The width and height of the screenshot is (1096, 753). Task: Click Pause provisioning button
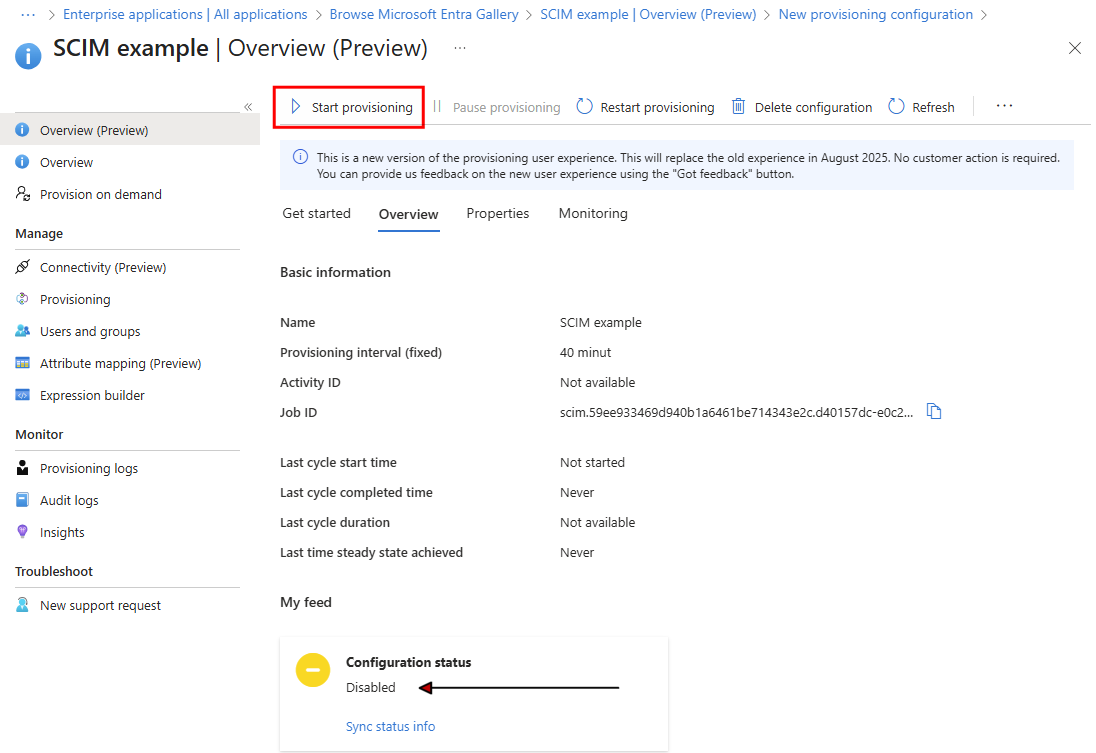pyautogui.click(x=497, y=107)
